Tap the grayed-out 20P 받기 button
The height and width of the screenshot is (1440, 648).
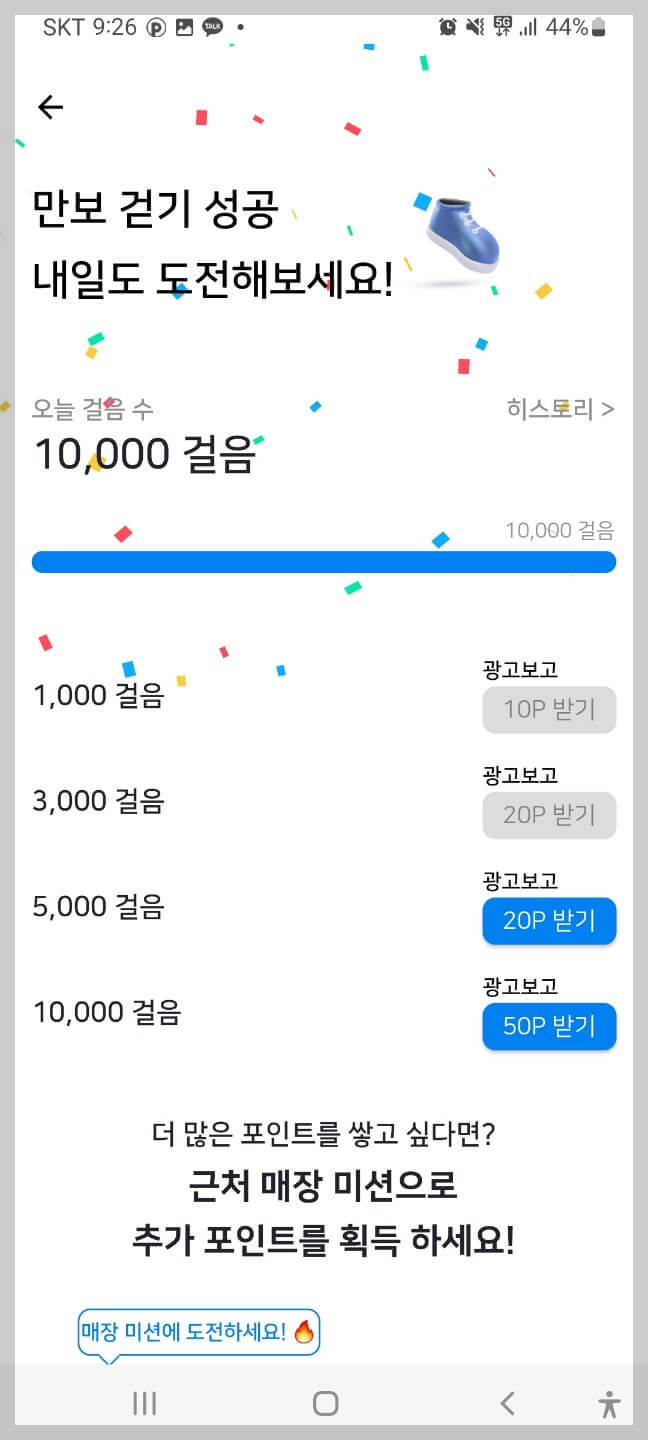click(x=549, y=815)
